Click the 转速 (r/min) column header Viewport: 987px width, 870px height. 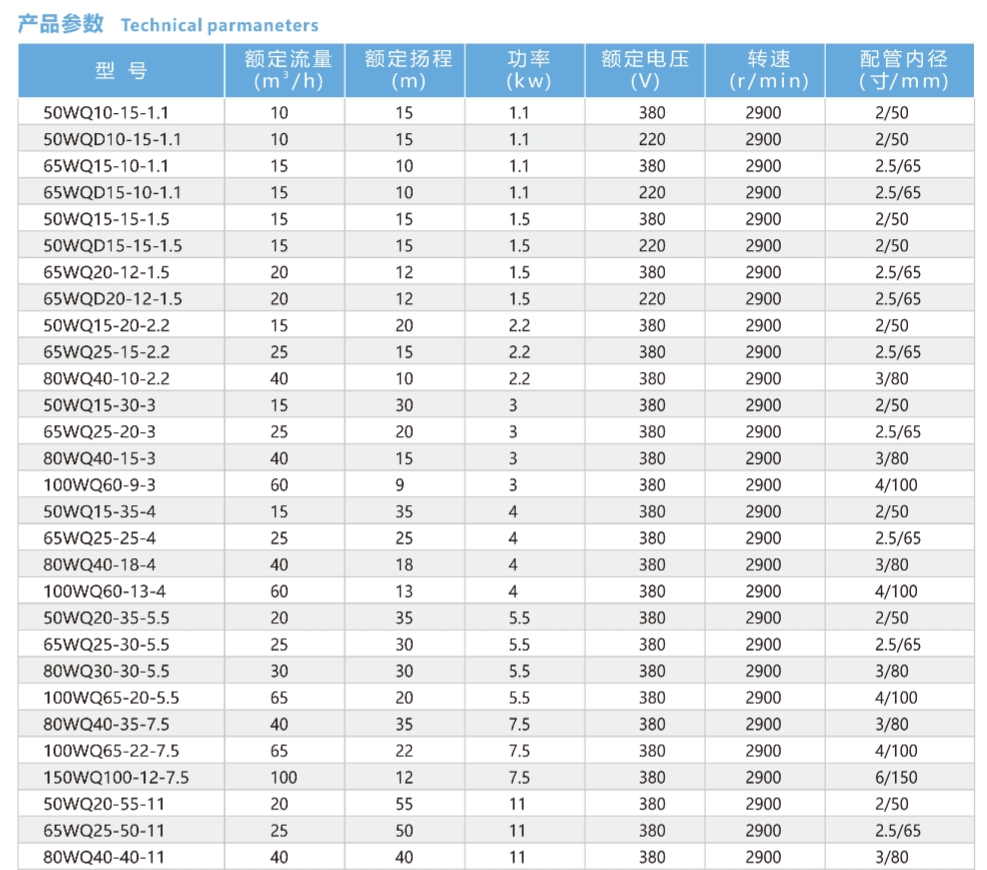pyautogui.click(x=767, y=70)
